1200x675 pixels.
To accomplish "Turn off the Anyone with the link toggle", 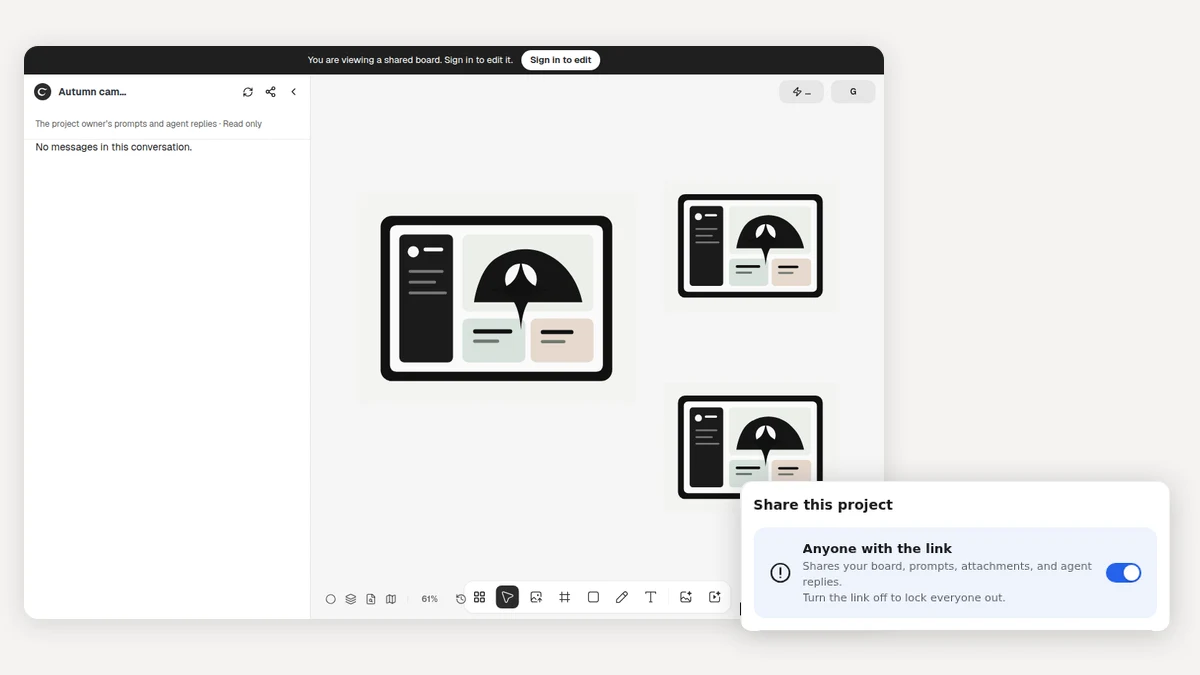I will (x=1123, y=573).
